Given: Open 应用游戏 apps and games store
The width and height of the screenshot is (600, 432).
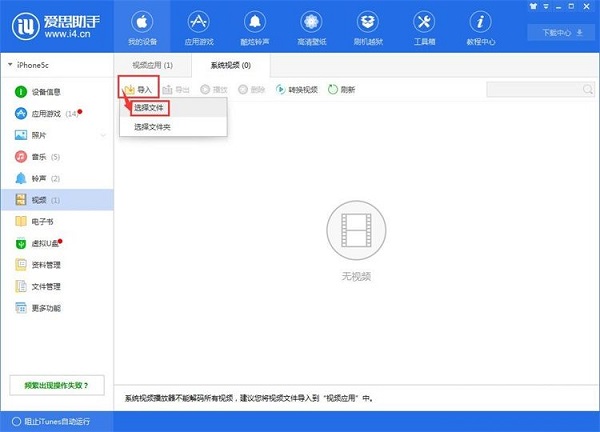Looking at the screenshot, I should 199,28.
